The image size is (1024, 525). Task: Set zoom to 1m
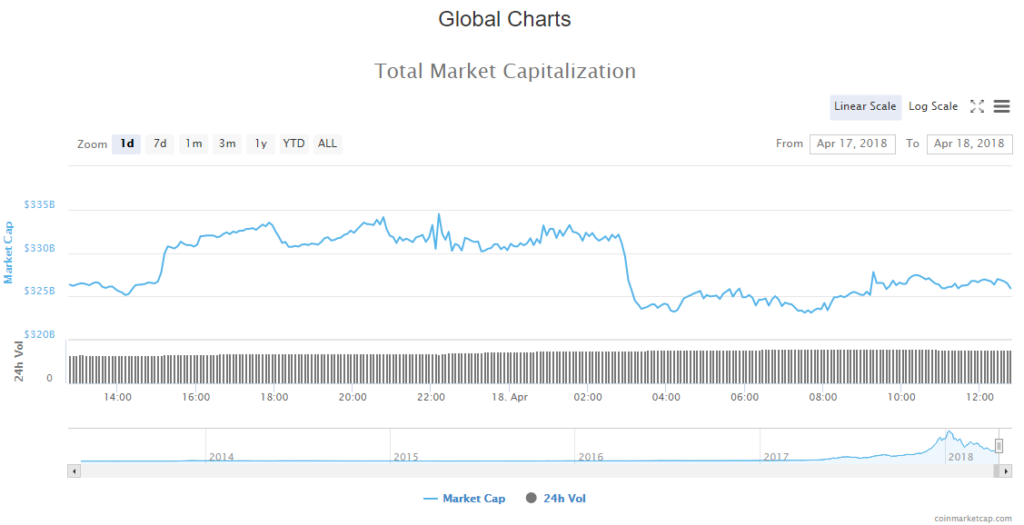(193, 144)
